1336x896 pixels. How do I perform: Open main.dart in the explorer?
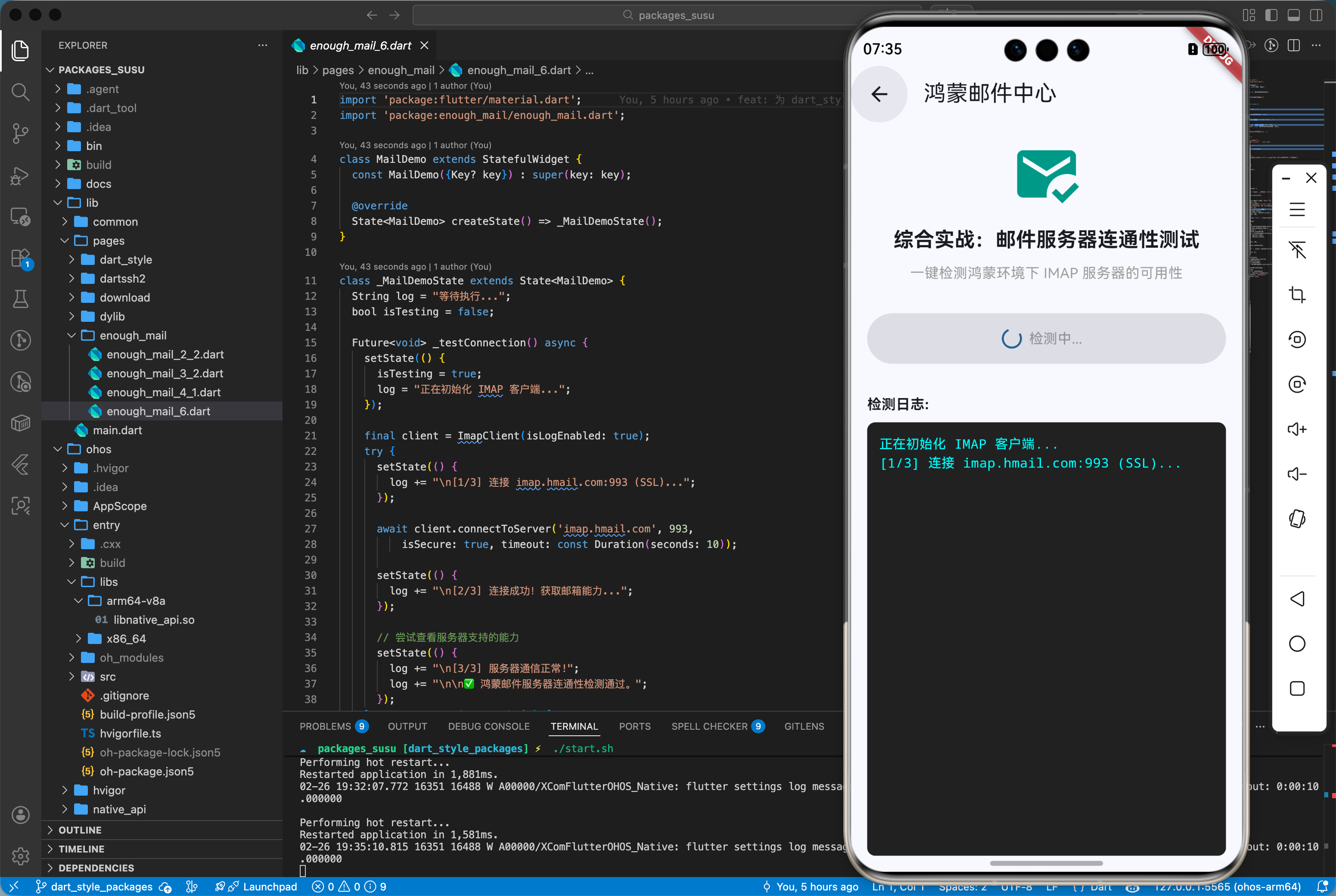pos(117,430)
